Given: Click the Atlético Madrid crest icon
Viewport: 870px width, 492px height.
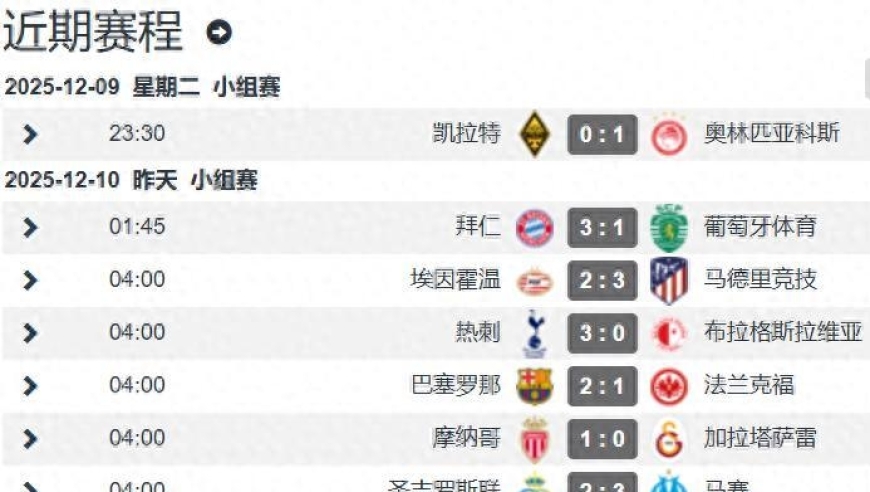Looking at the screenshot, I should [x=667, y=280].
